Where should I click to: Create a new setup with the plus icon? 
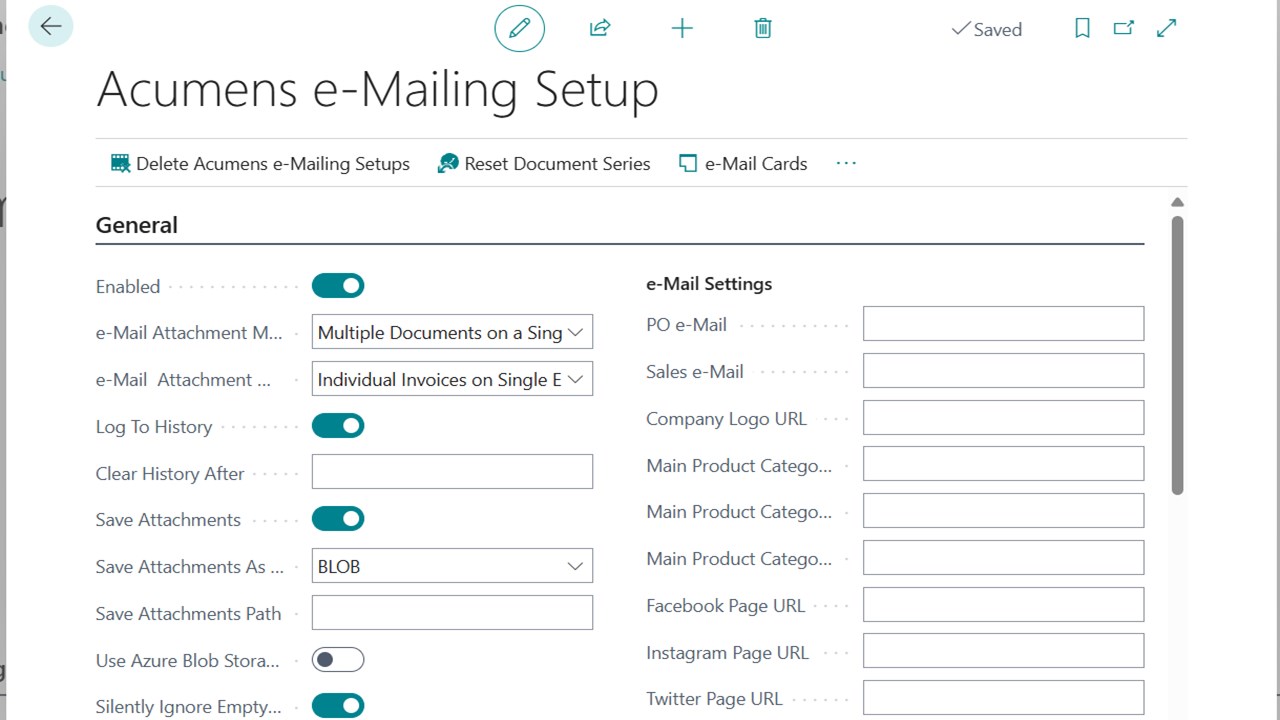click(682, 28)
